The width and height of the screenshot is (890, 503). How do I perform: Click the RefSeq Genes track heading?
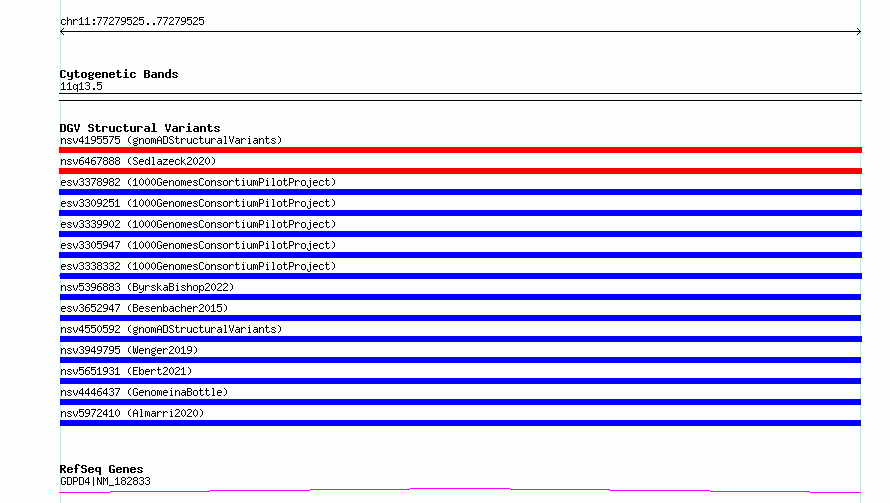point(101,469)
